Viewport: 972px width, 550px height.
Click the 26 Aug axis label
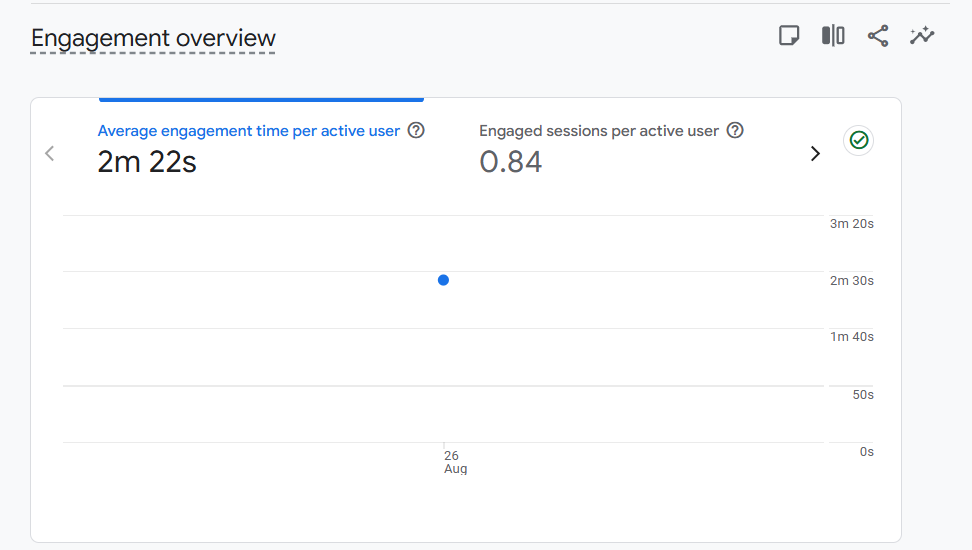click(x=455, y=462)
